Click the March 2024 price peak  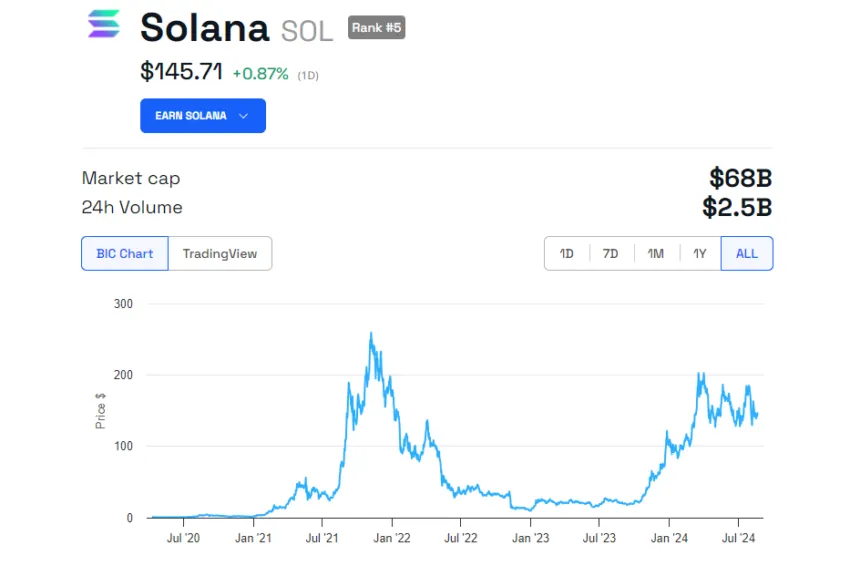coord(701,375)
